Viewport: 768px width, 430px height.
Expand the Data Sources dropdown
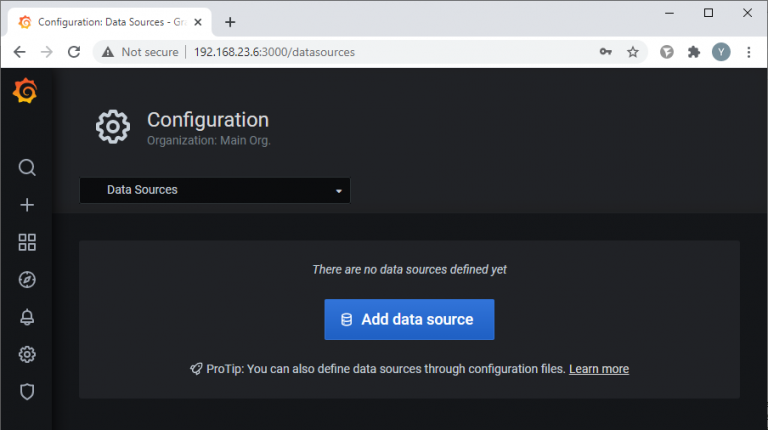215,190
